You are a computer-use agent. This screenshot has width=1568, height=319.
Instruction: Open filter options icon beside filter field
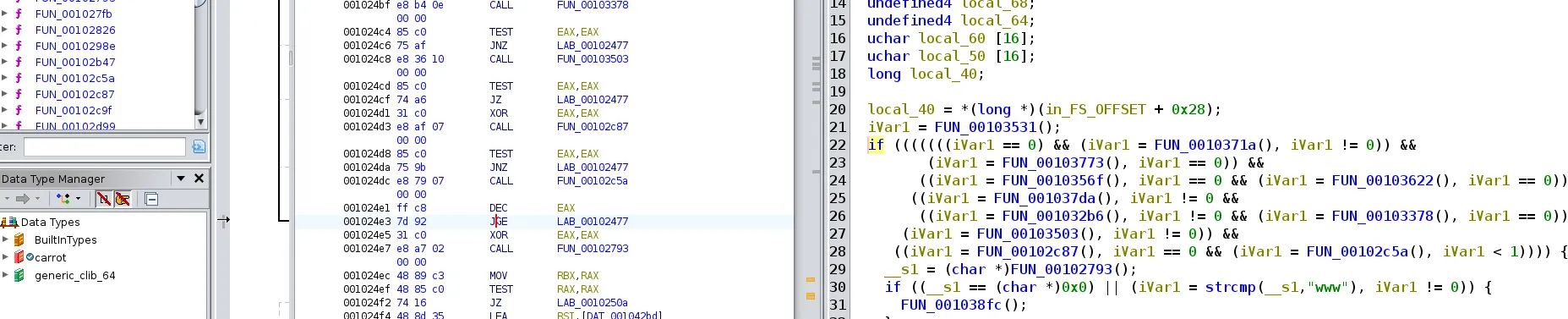(x=199, y=147)
